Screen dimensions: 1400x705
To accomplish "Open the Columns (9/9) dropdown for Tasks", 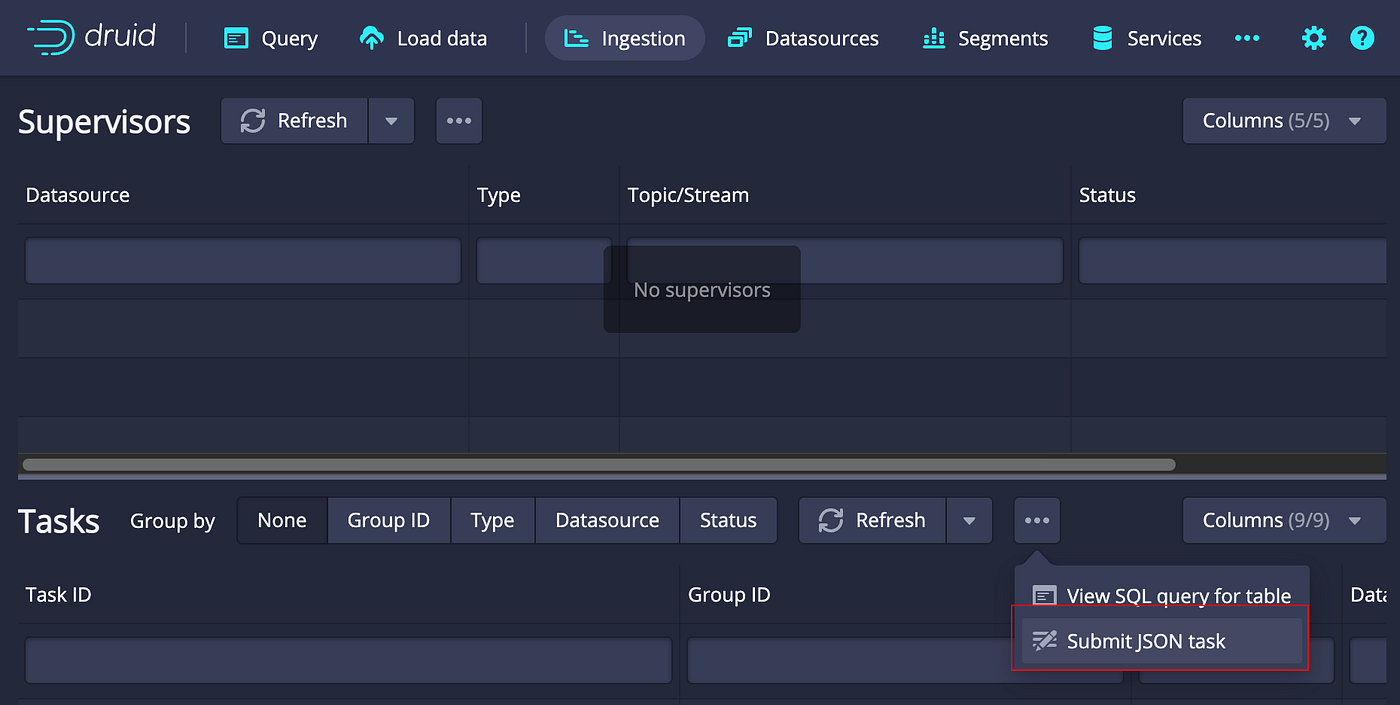I will coord(1284,520).
